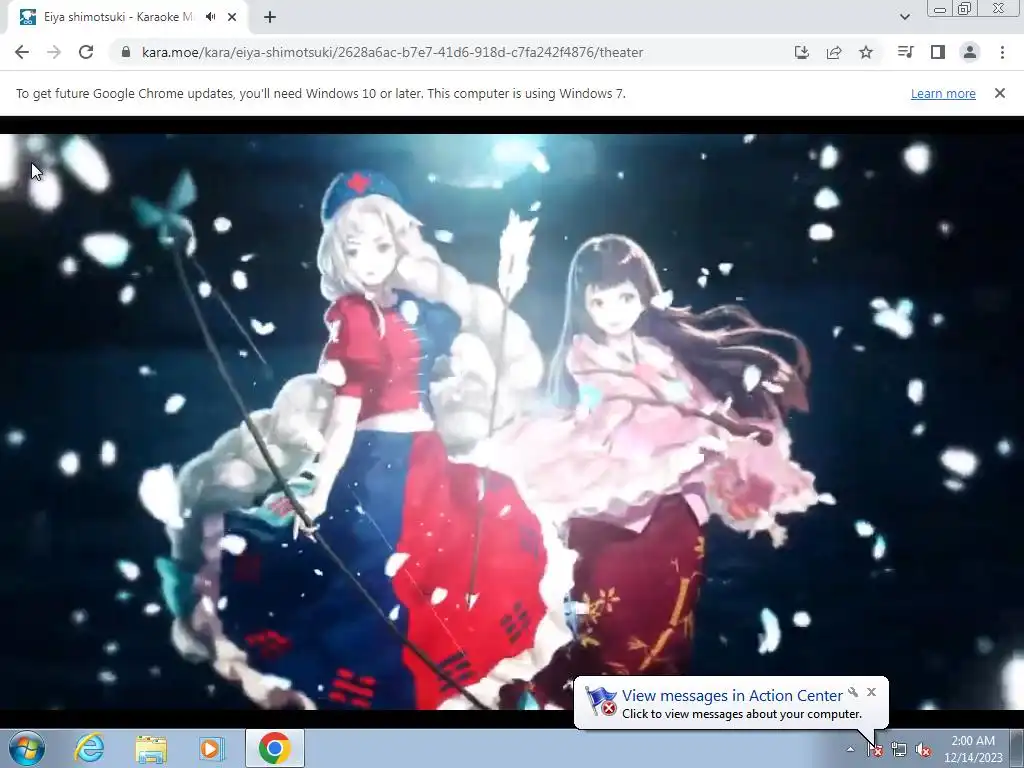View site information via the lock icon
Viewport: 1024px width, 768px height.
(x=126, y=52)
